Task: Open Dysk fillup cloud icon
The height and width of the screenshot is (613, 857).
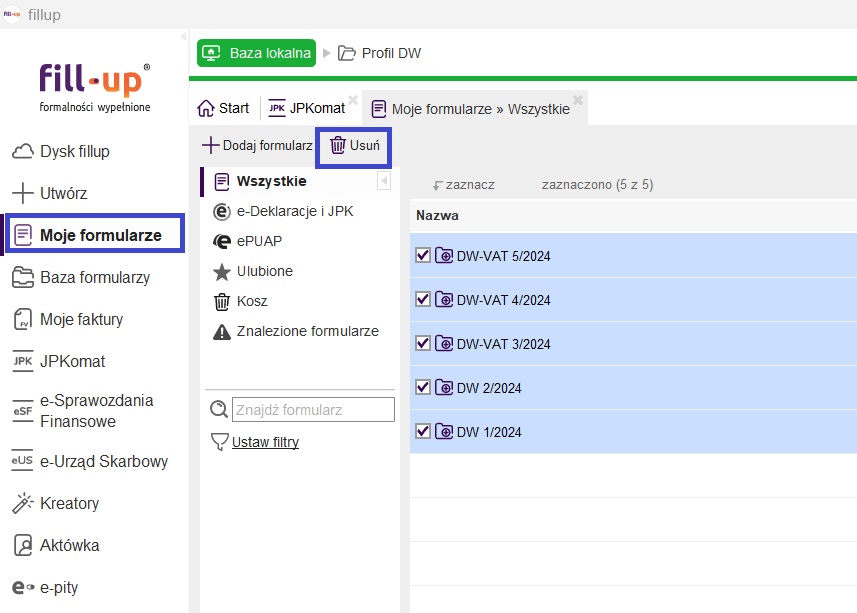Action: (x=23, y=151)
